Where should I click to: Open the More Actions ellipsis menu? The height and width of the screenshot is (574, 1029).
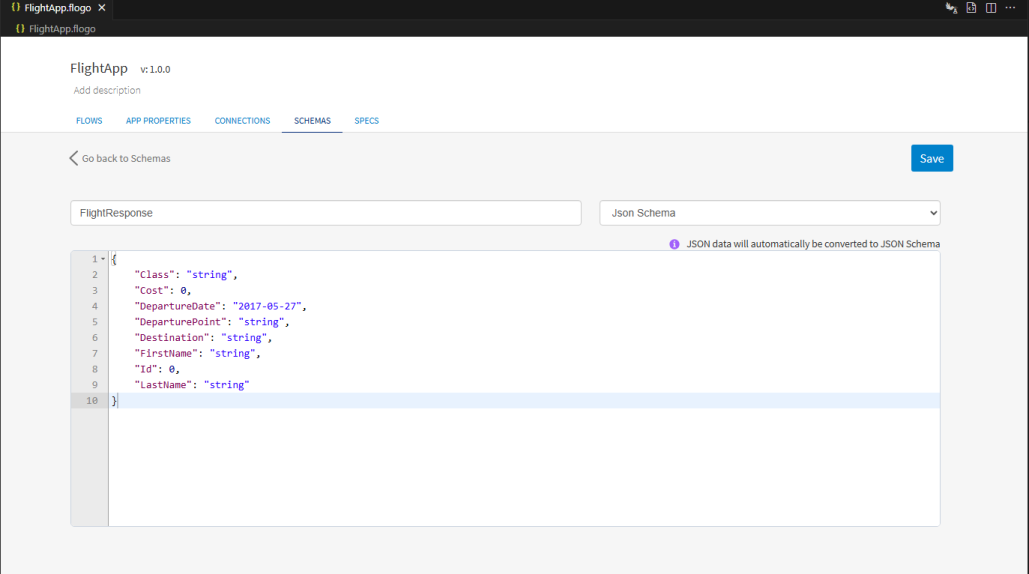[x=1010, y=8]
